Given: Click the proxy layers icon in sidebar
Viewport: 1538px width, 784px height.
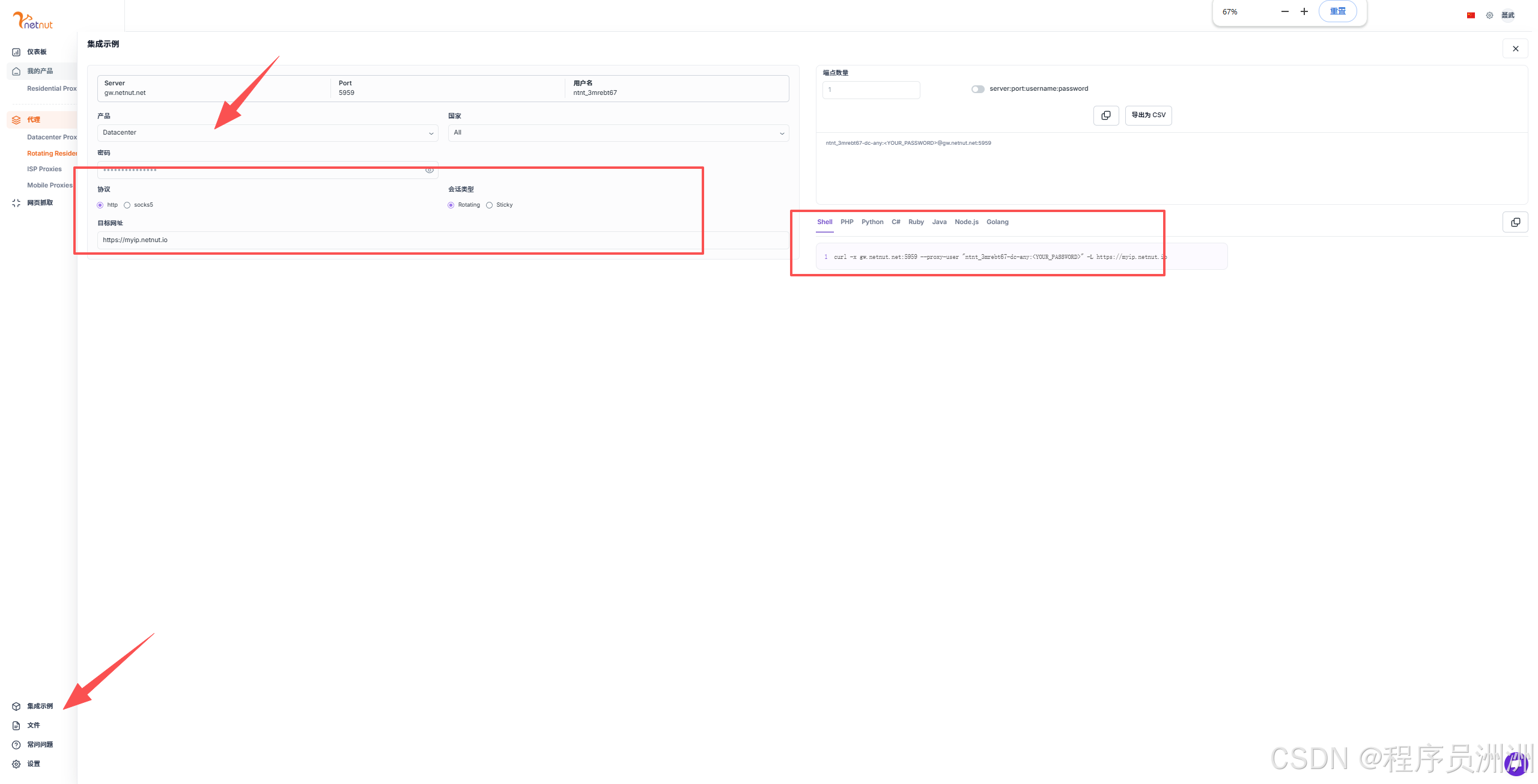Looking at the screenshot, I should 16,120.
